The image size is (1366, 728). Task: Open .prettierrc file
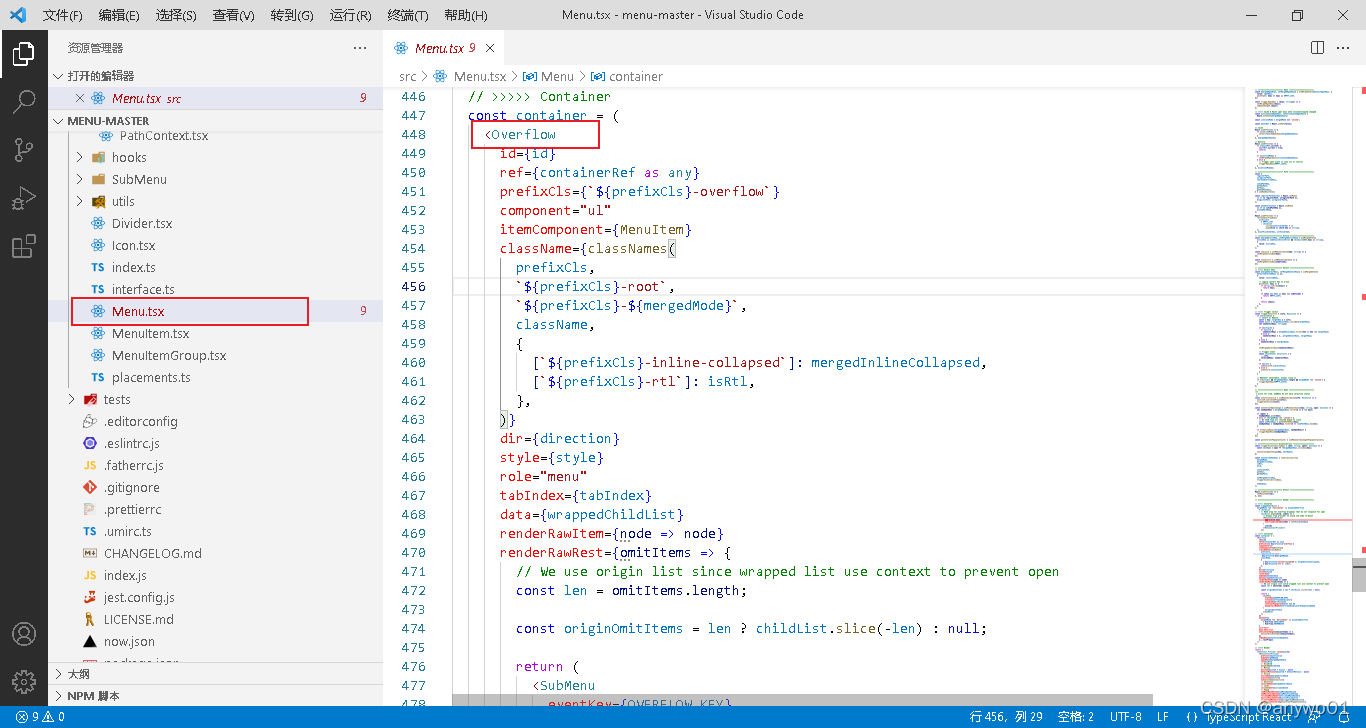(x=133, y=509)
